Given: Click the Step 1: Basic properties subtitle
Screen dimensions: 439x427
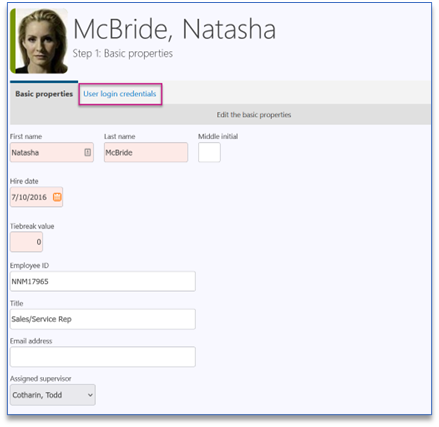Looking at the screenshot, I should 123,53.
